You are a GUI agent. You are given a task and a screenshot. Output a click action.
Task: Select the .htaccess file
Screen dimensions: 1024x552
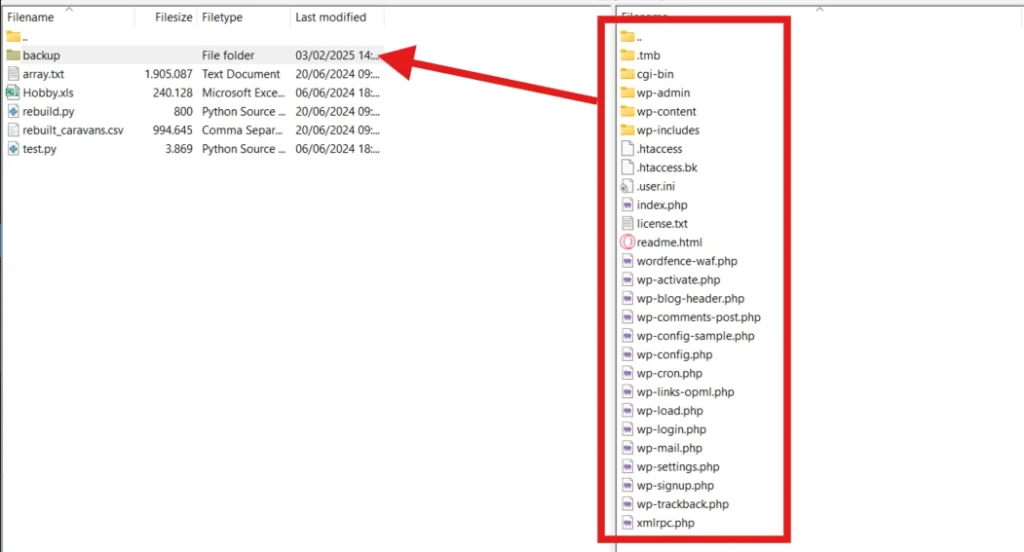pos(659,149)
